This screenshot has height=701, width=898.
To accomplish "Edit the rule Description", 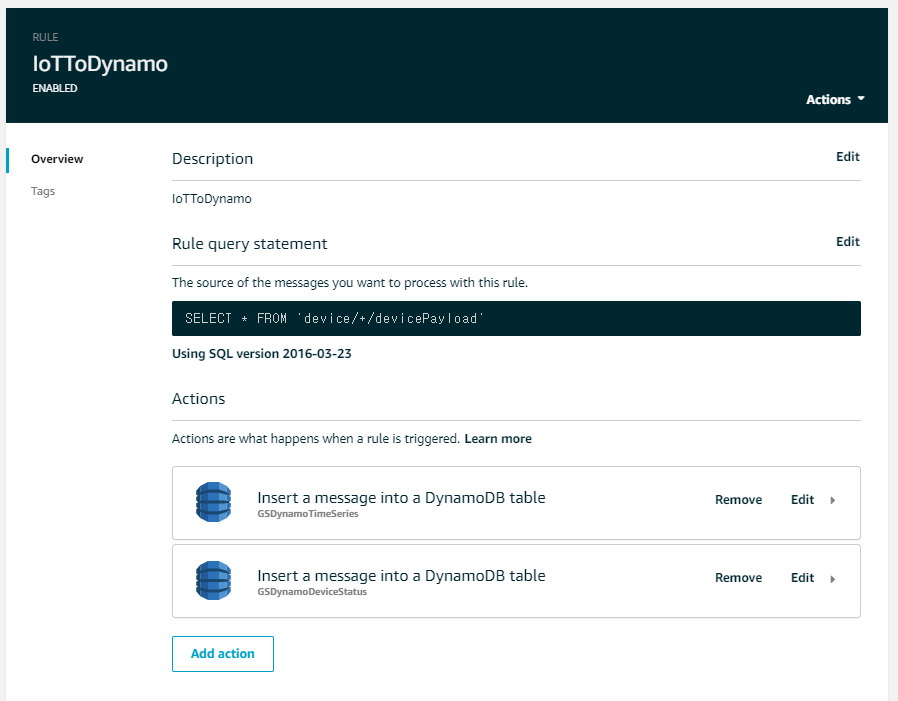I will 848,157.
